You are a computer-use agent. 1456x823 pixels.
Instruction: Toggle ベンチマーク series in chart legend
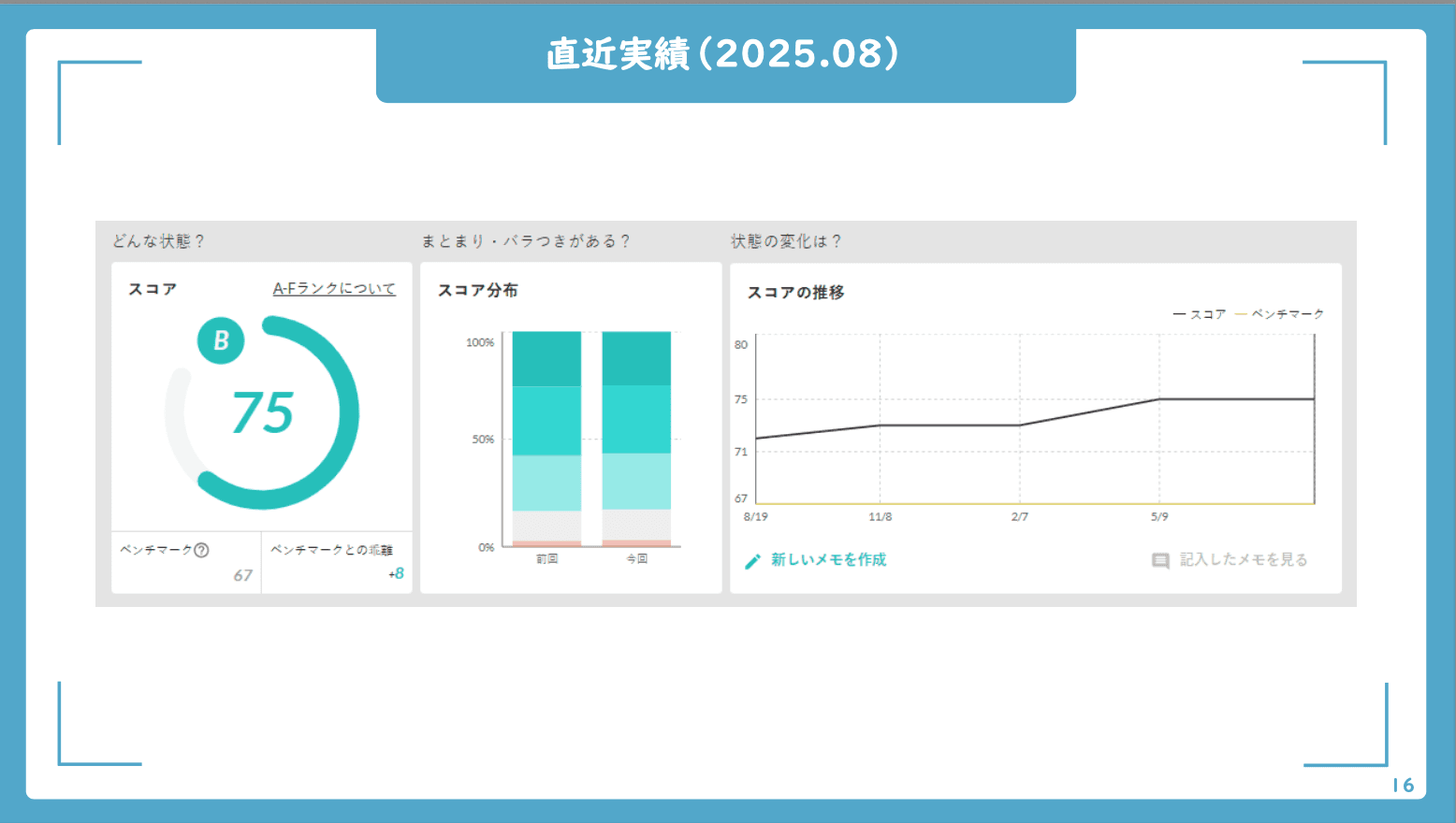[1280, 314]
